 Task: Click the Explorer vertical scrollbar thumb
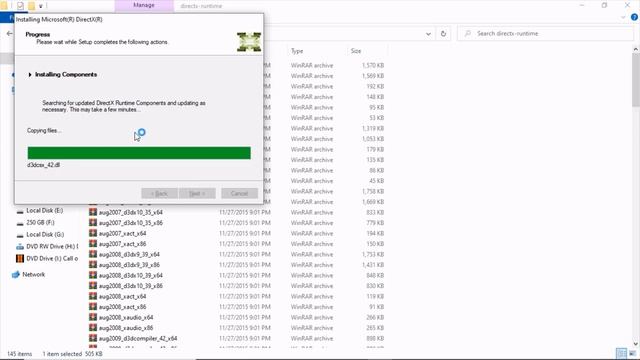point(636,80)
